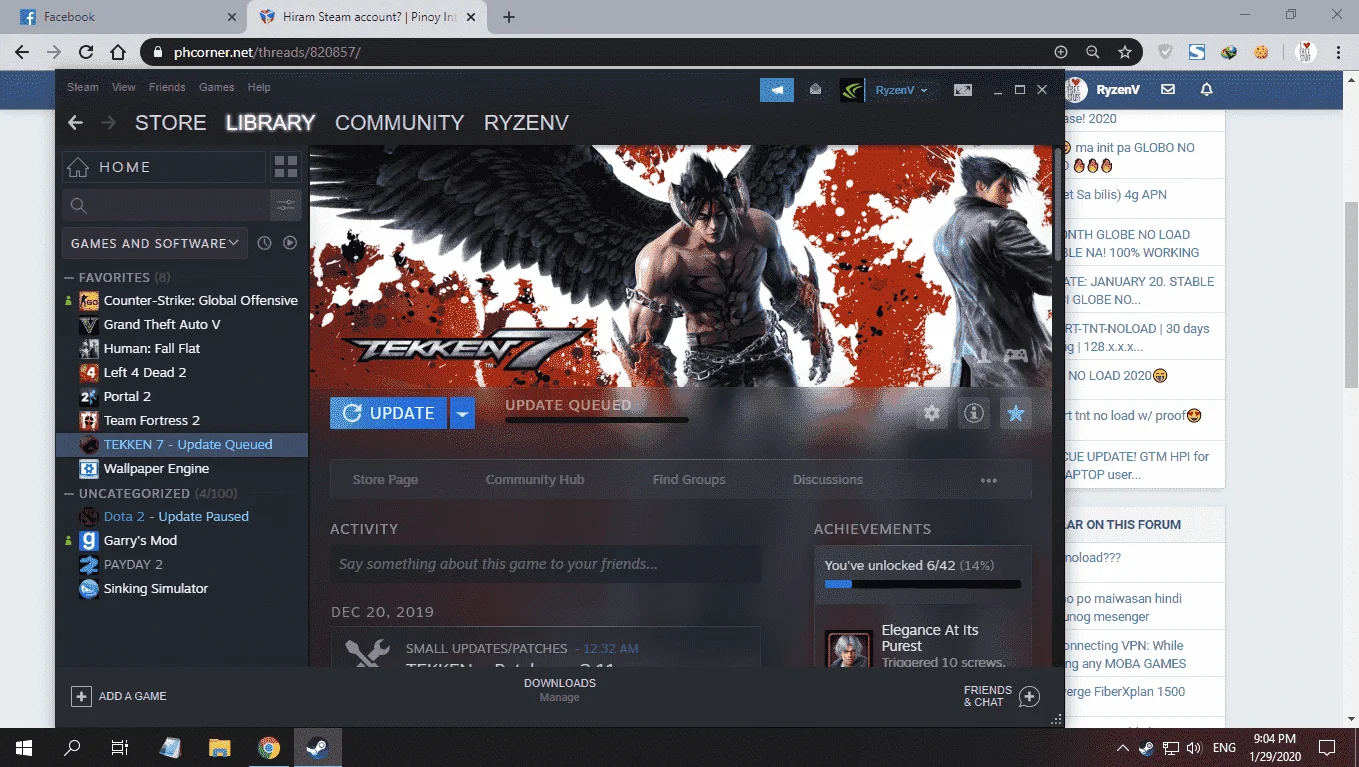The image size is (1359, 767).
Task: Switch to the COMMUNITY tab
Action: 399,122
